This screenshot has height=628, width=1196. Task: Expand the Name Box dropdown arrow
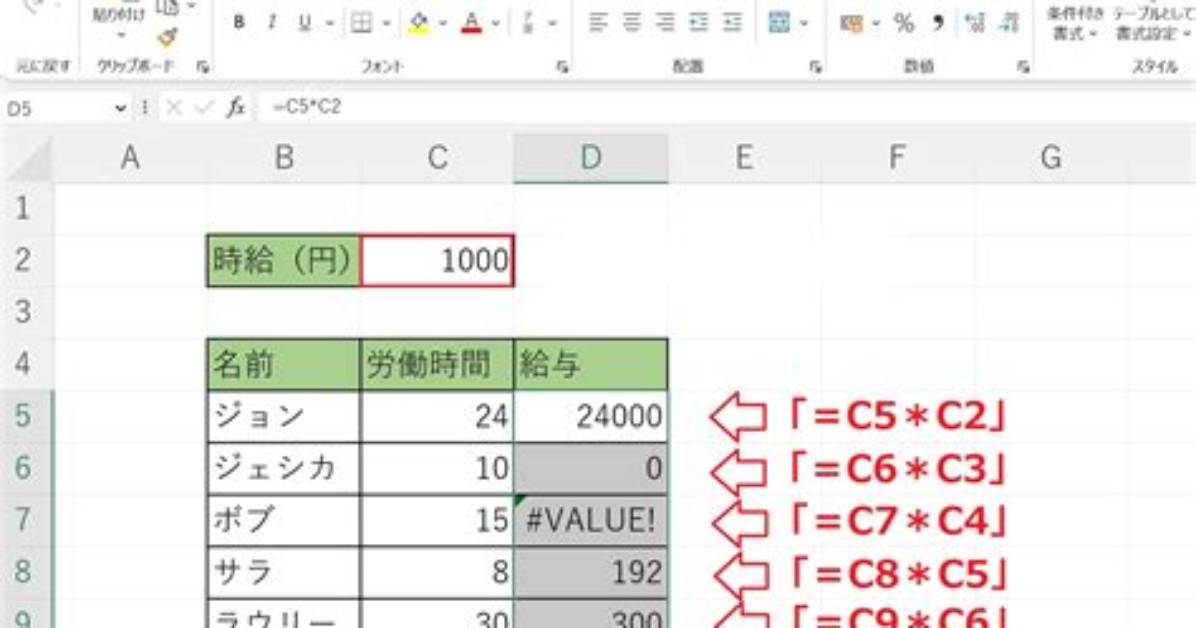click(x=120, y=108)
